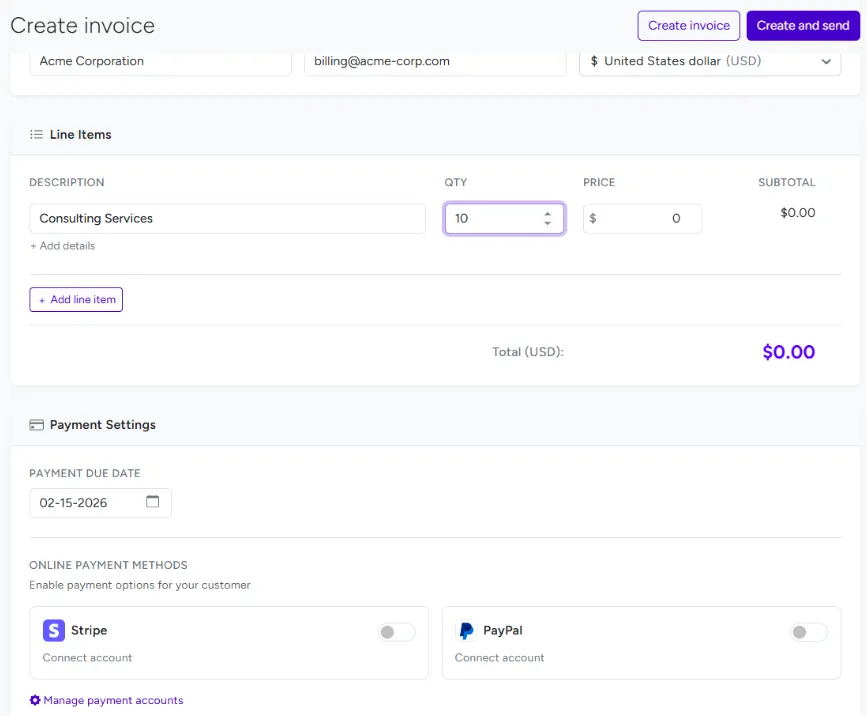Click the PayPal logo icon
The width and height of the screenshot is (867, 716).
(x=466, y=630)
